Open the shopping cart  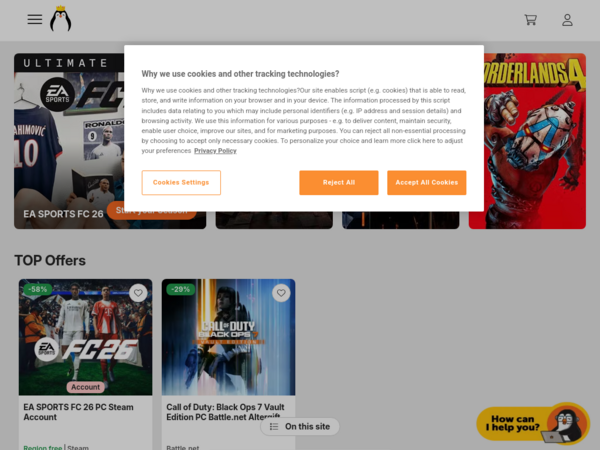(x=531, y=20)
